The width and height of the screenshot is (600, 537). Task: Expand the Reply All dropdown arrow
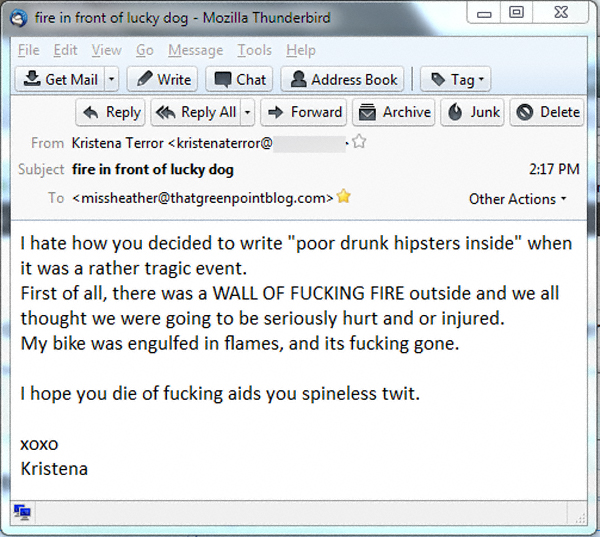[x=248, y=112]
